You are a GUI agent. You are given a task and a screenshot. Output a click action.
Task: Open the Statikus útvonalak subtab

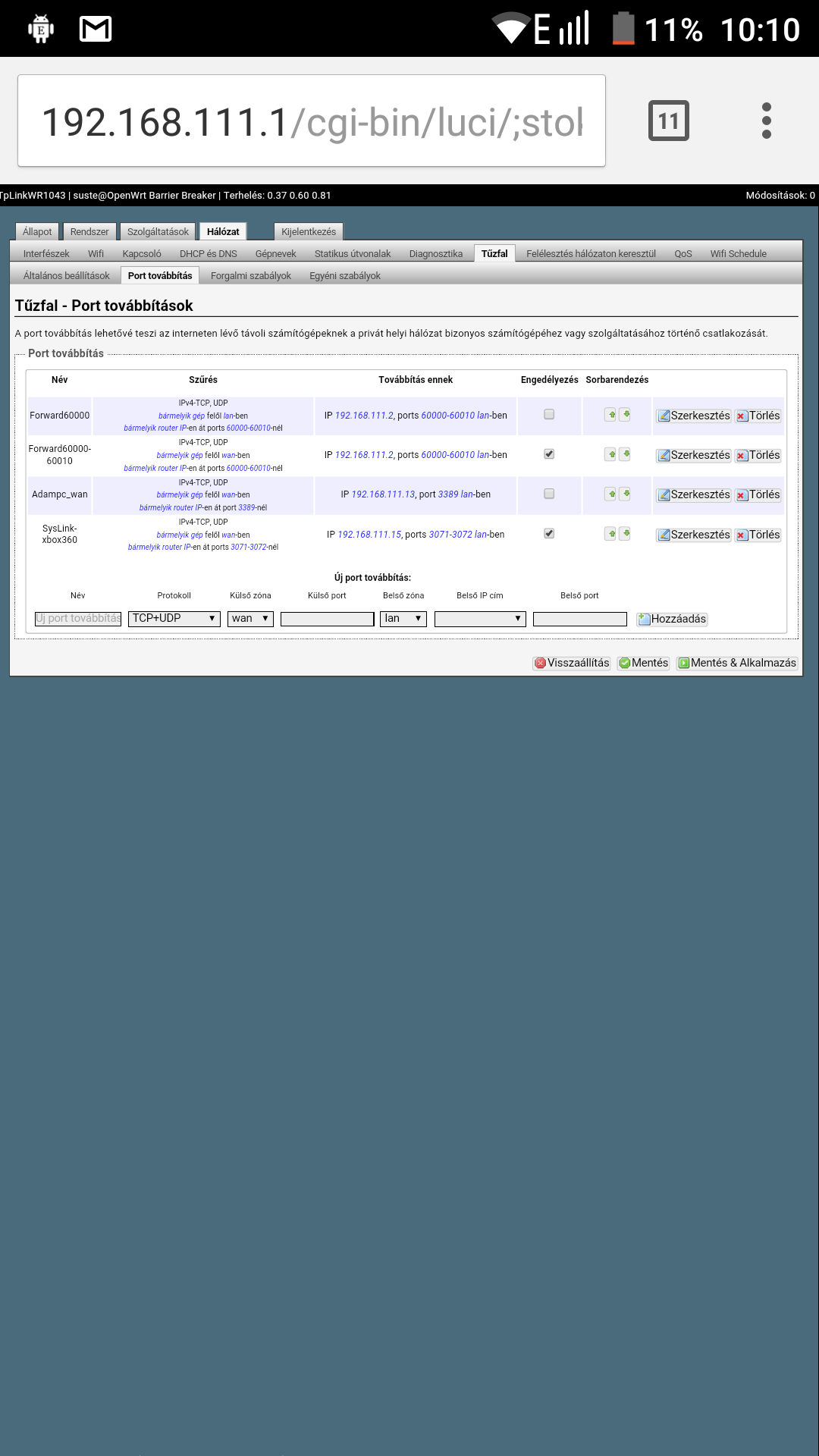(353, 253)
